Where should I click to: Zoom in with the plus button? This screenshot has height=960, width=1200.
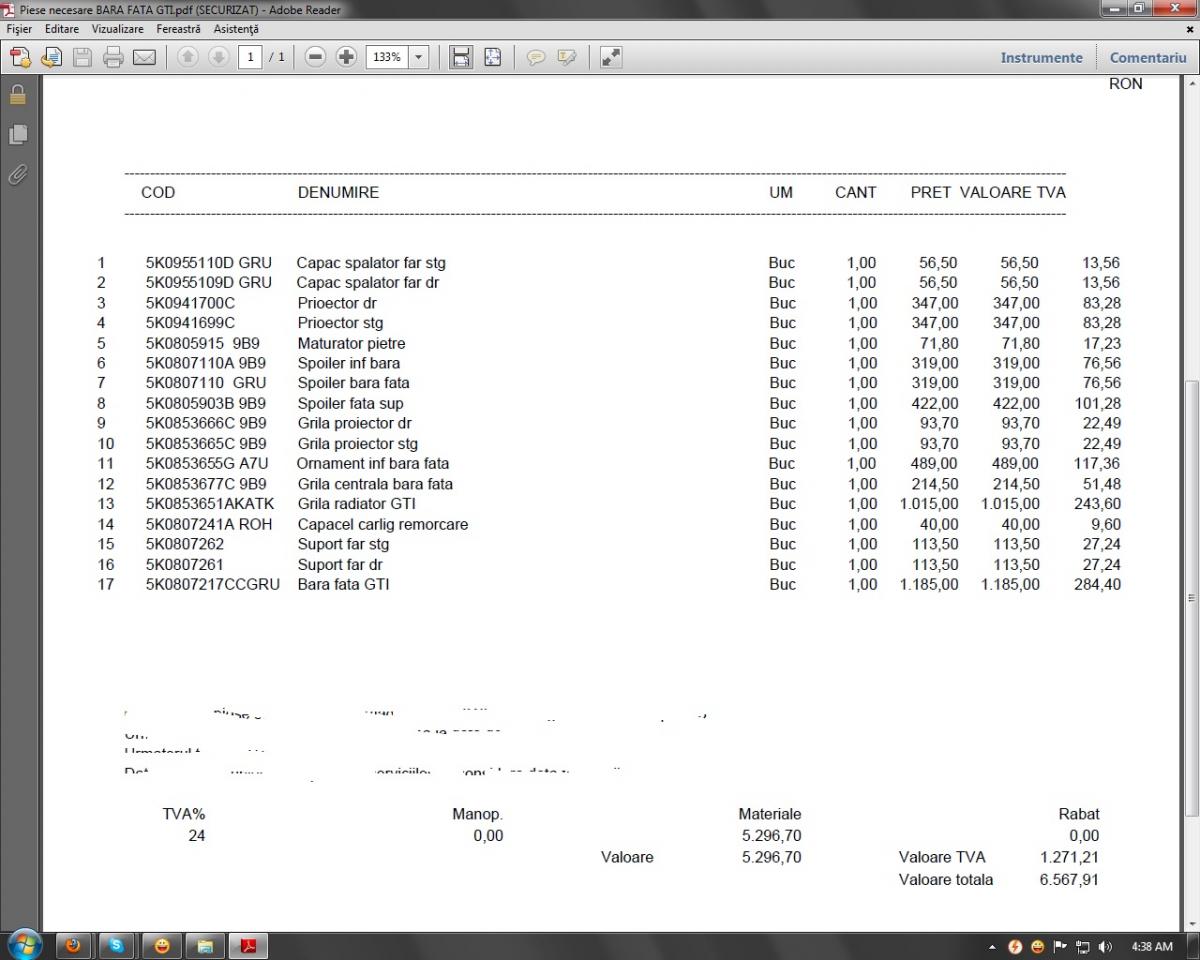coord(346,58)
